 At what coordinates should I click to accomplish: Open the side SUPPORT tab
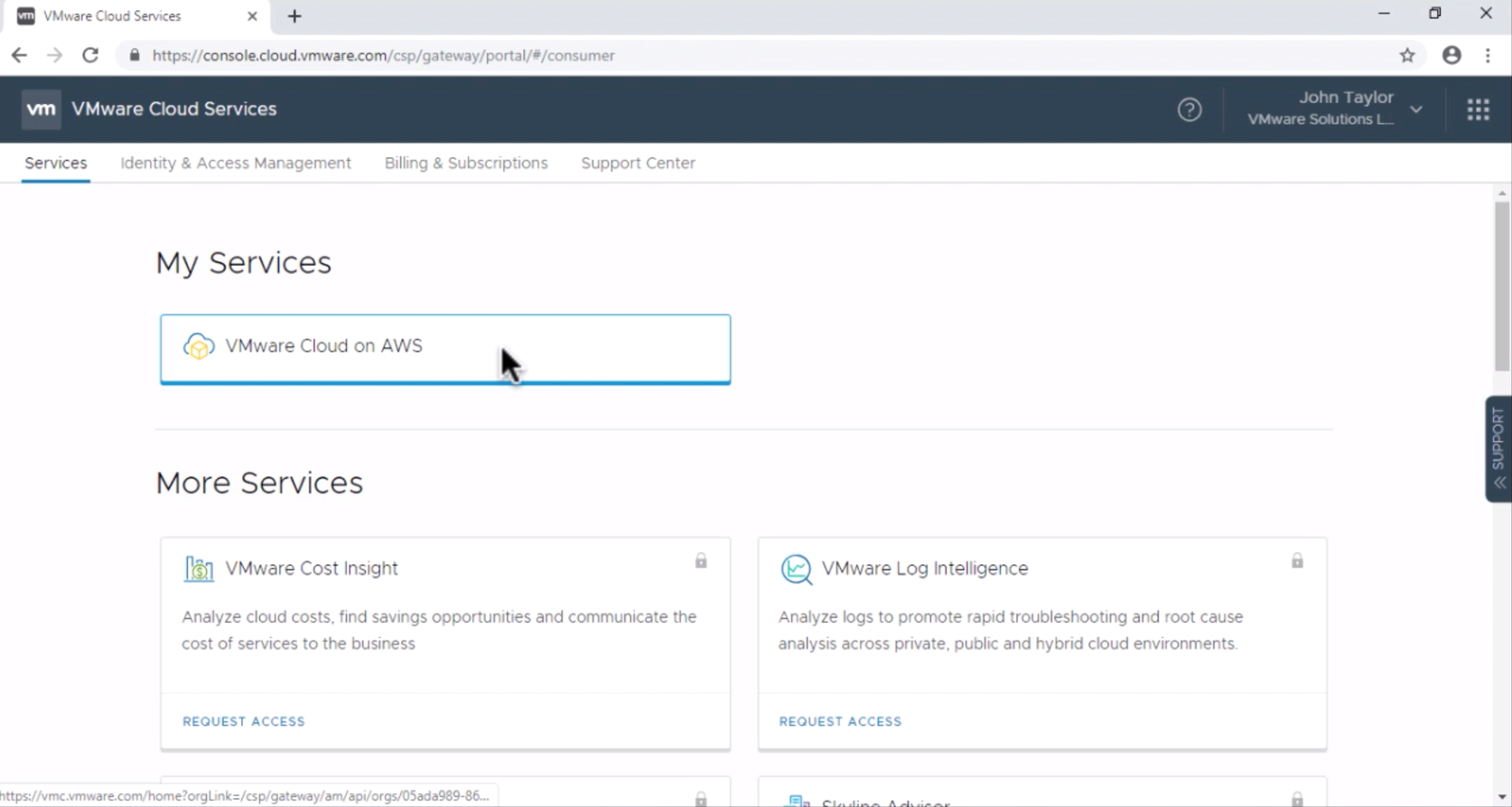(1498, 448)
